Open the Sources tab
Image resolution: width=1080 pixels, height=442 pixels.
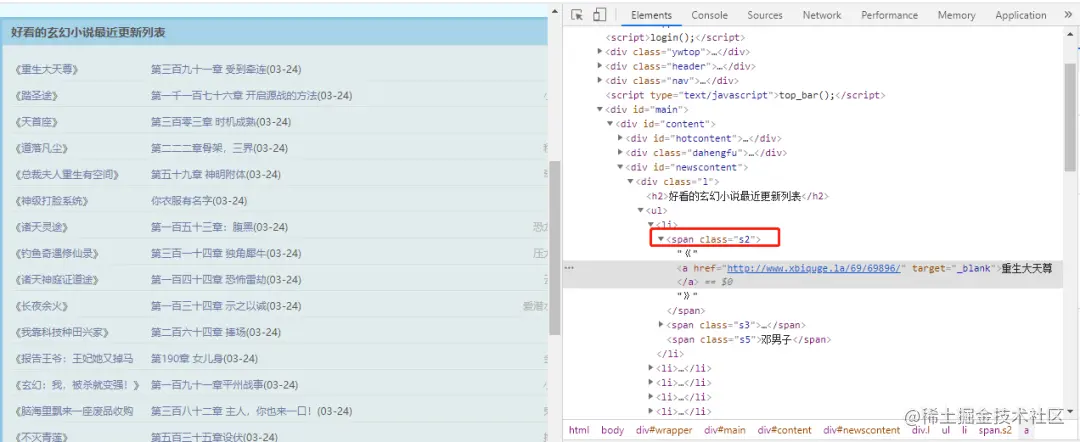tap(765, 15)
